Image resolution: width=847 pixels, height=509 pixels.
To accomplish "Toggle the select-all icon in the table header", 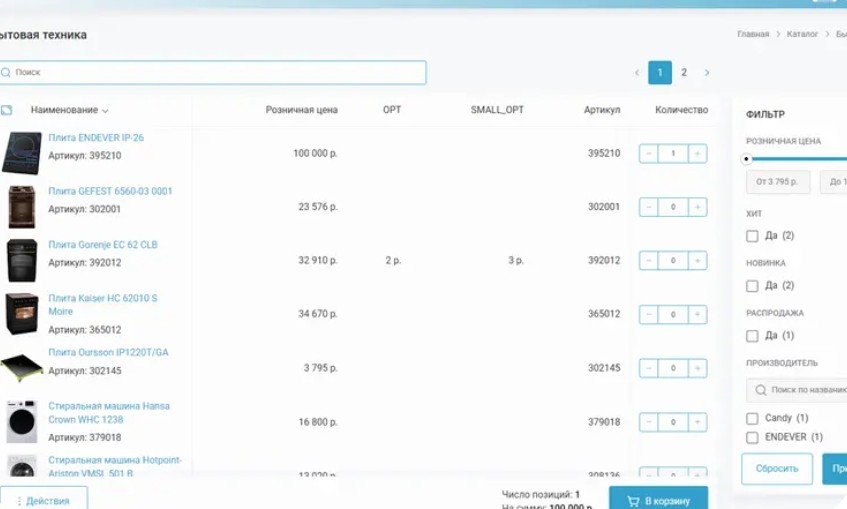I will click(6, 110).
